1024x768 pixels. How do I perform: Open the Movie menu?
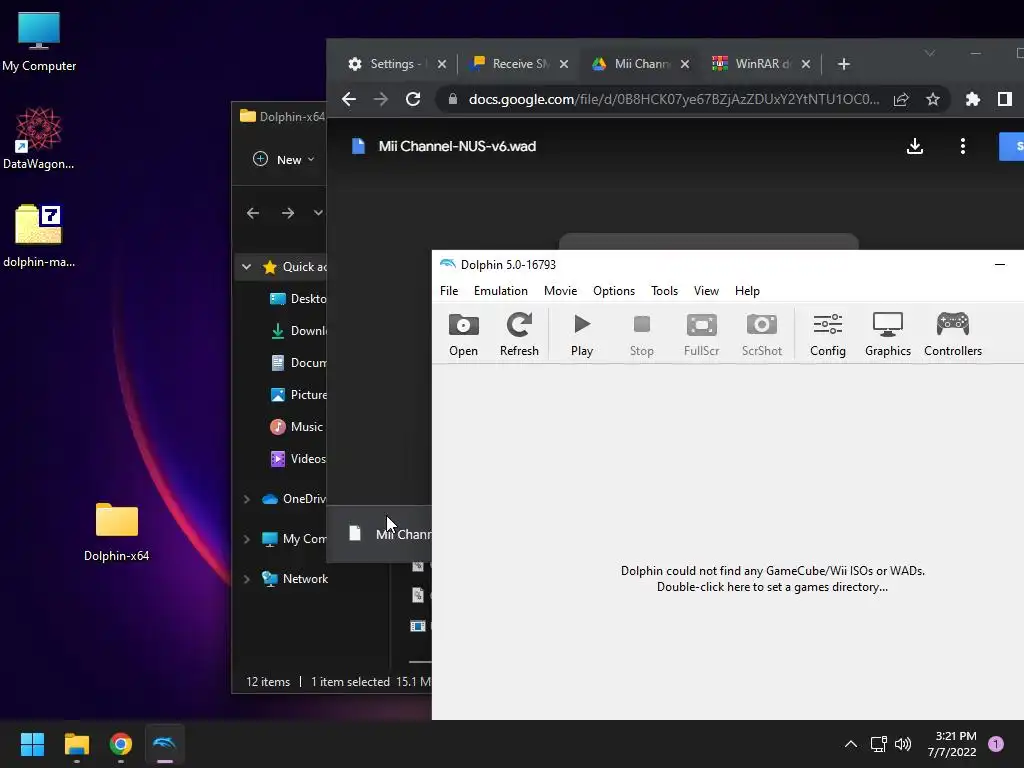click(x=560, y=291)
